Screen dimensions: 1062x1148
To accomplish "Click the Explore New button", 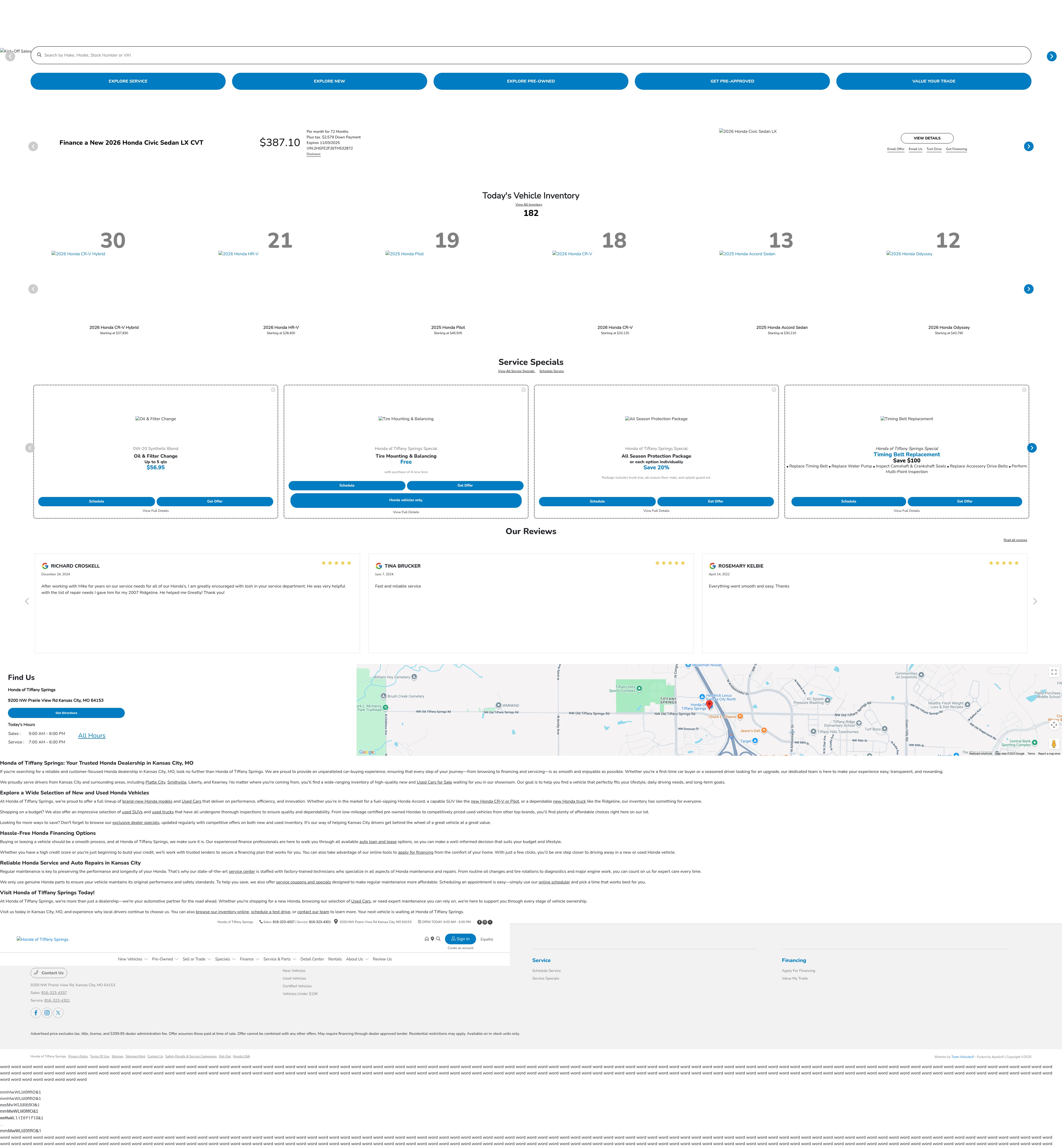I will (329, 81).
